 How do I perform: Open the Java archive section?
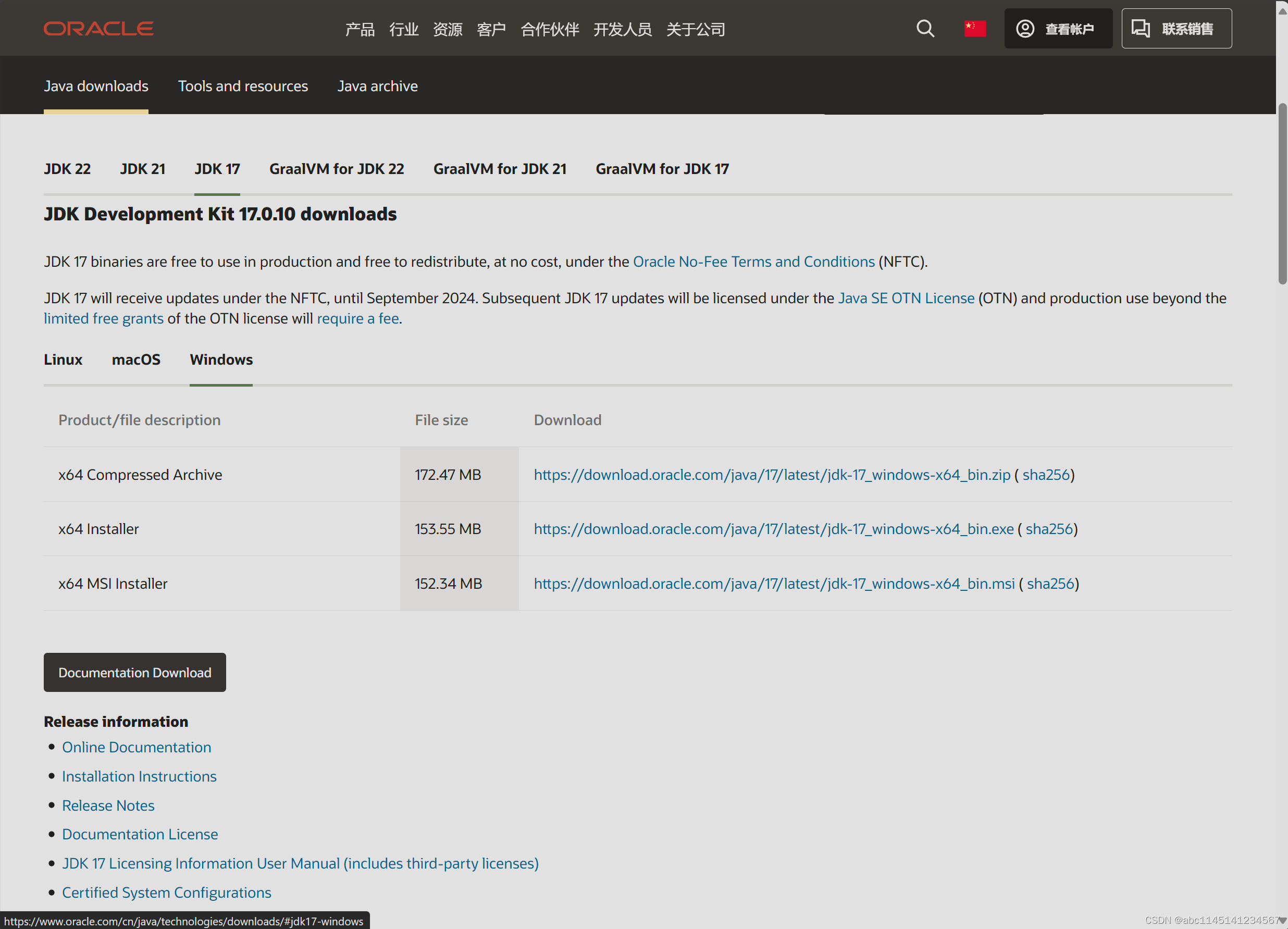pyautogui.click(x=377, y=86)
